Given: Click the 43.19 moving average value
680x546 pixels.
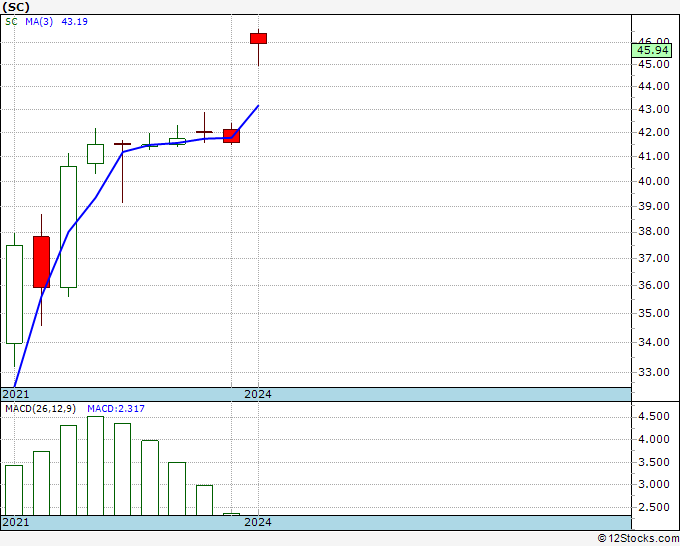Looking at the screenshot, I should coord(75,22).
